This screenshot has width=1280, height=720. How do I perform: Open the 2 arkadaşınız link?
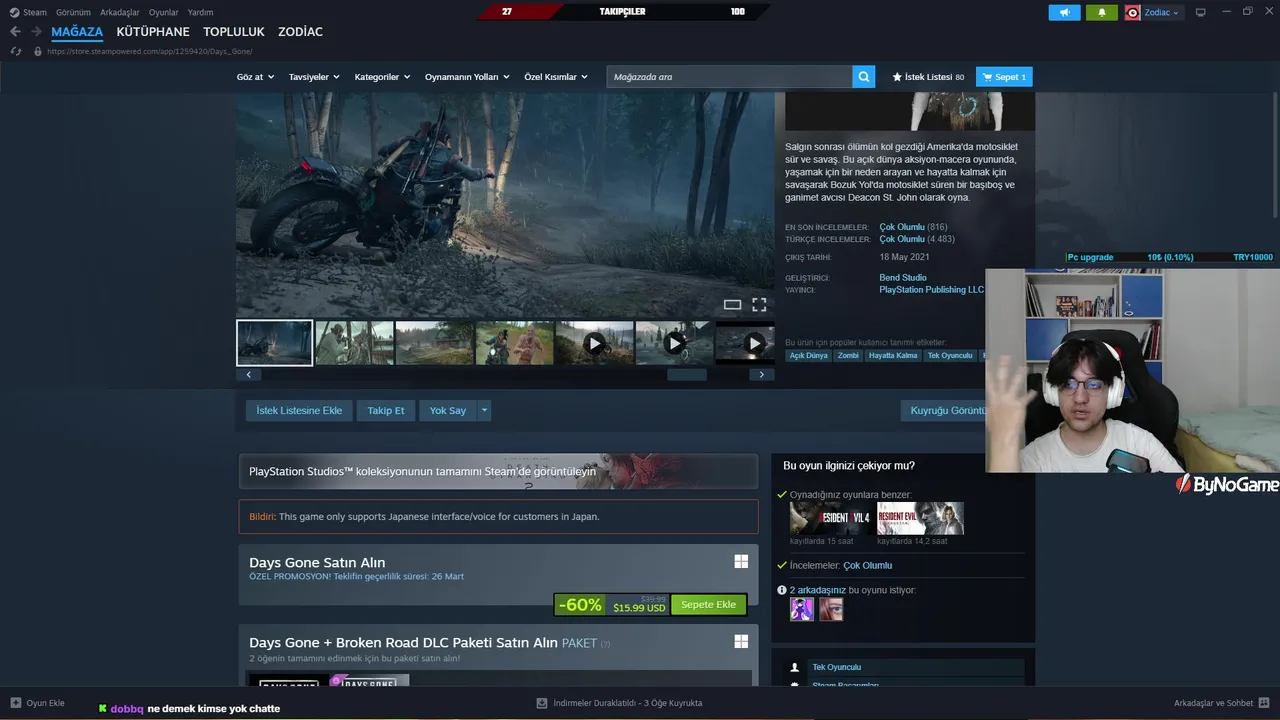point(818,590)
